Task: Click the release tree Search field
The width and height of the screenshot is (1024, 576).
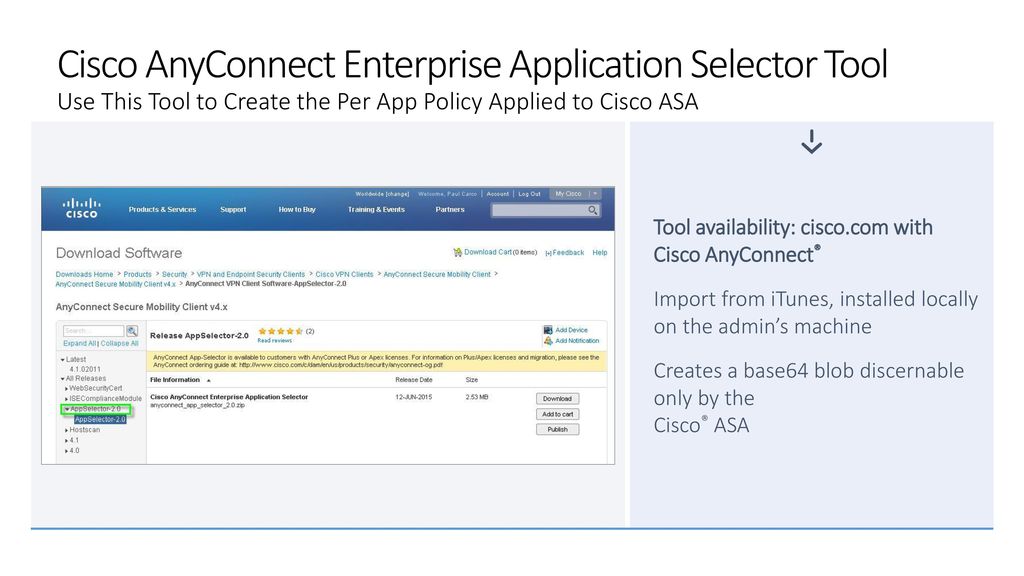Action: [x=93, y=331]
